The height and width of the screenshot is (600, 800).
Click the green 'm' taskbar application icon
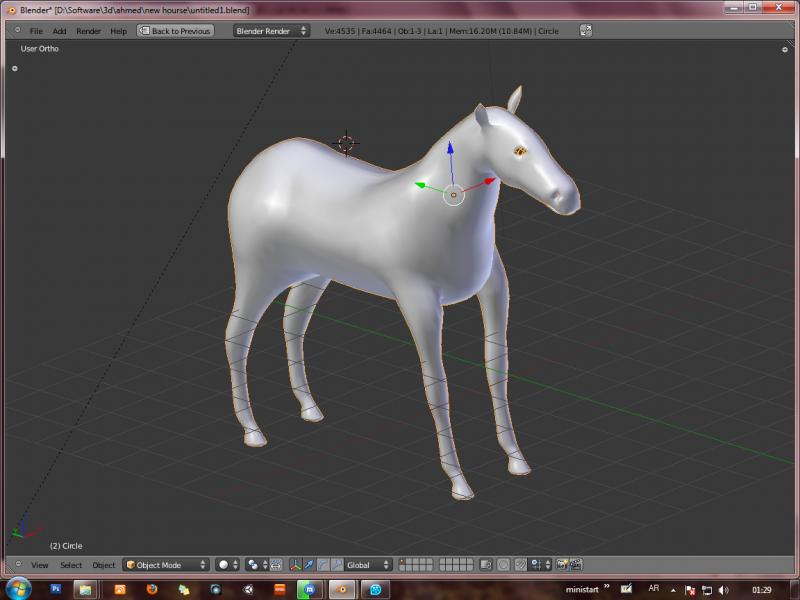(310, 589)
